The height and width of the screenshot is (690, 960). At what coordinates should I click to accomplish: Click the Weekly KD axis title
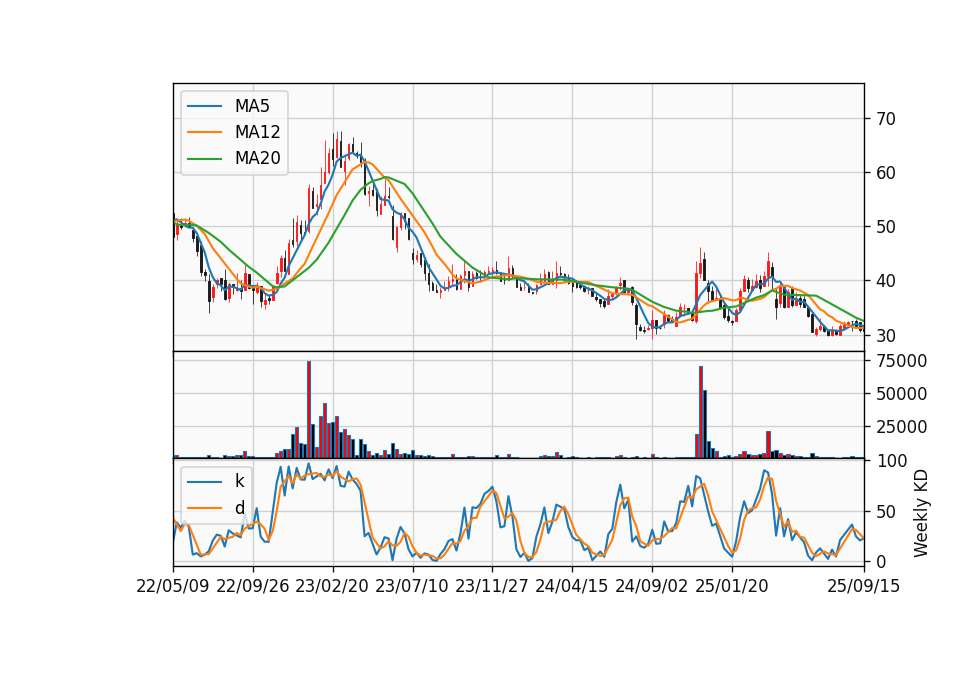click(920, 513)
